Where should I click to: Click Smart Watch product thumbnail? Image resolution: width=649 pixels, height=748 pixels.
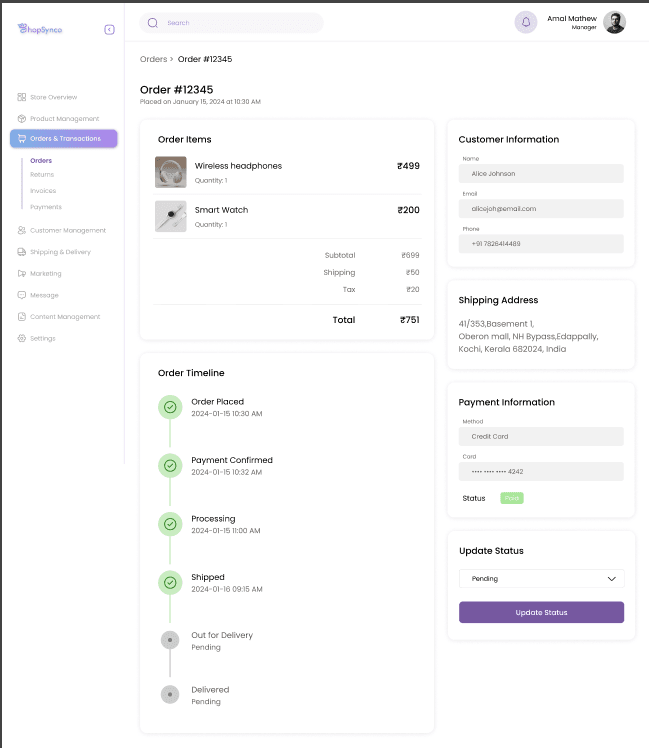coord(170,216)
